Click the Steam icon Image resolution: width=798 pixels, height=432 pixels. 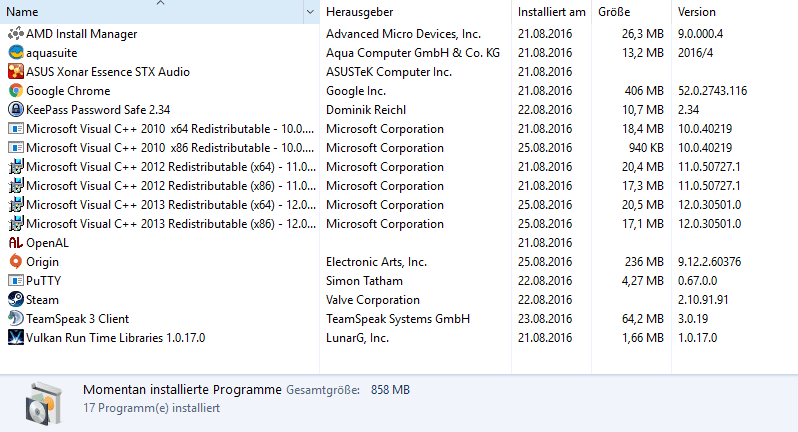click(x=16, y=300)
